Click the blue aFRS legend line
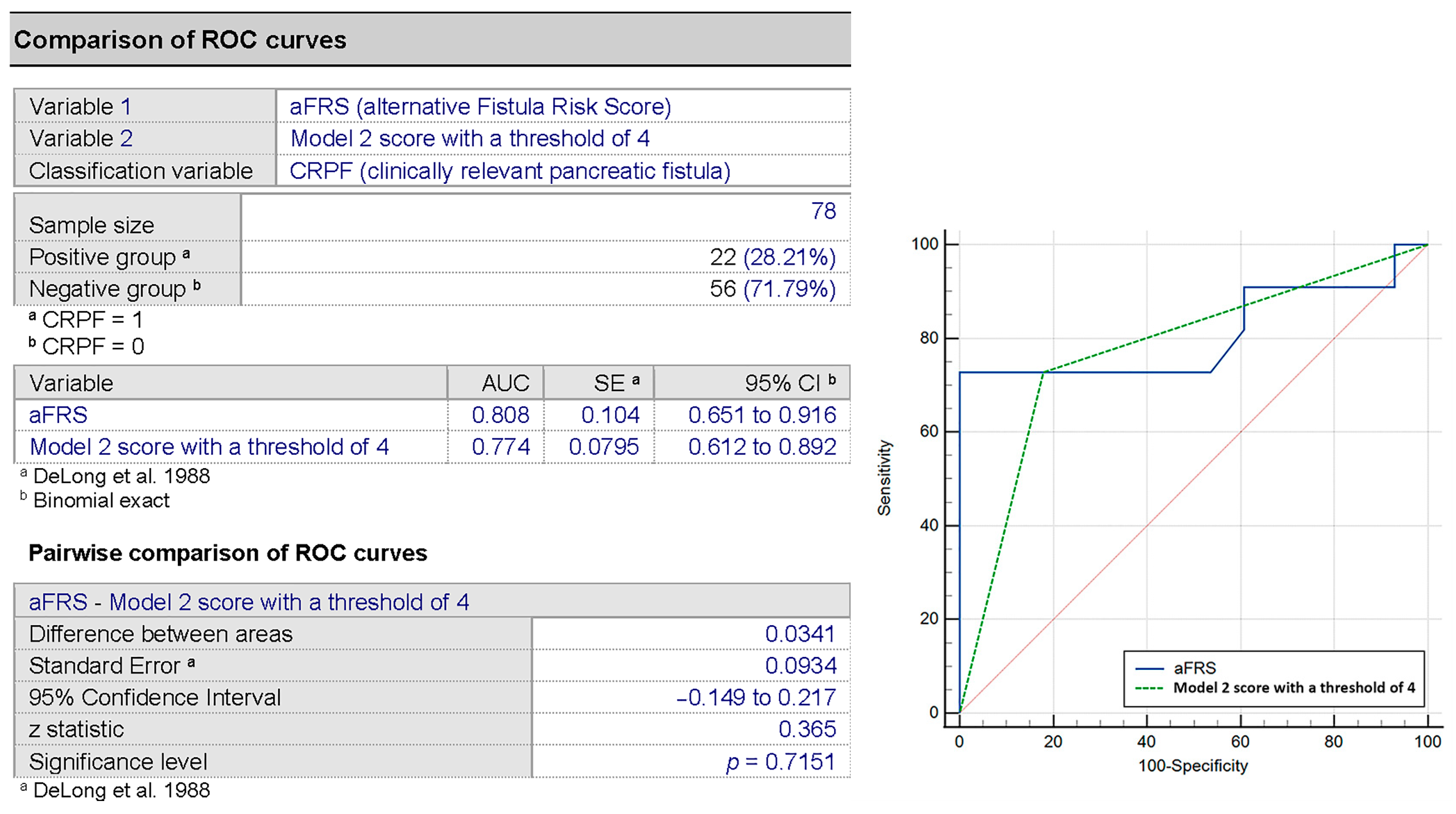This screenshot has width=1456, height=814. click(1149, 669)
